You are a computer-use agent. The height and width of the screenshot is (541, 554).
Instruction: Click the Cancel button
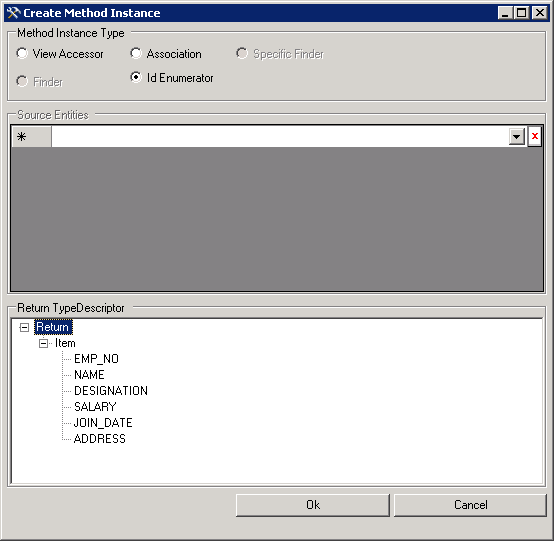coord(470,505)
